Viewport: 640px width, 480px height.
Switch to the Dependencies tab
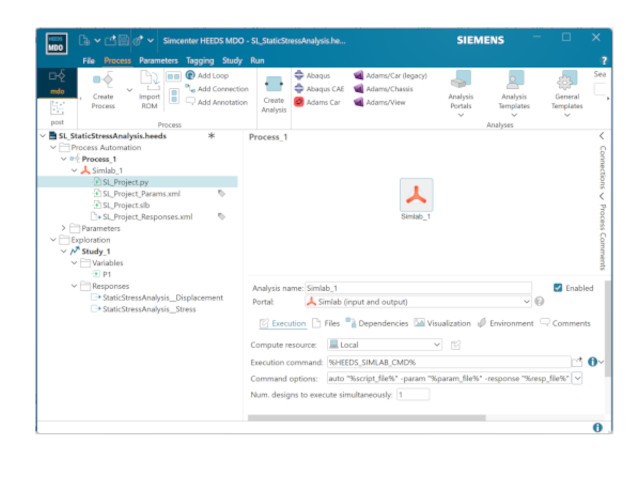click(377, 323)
